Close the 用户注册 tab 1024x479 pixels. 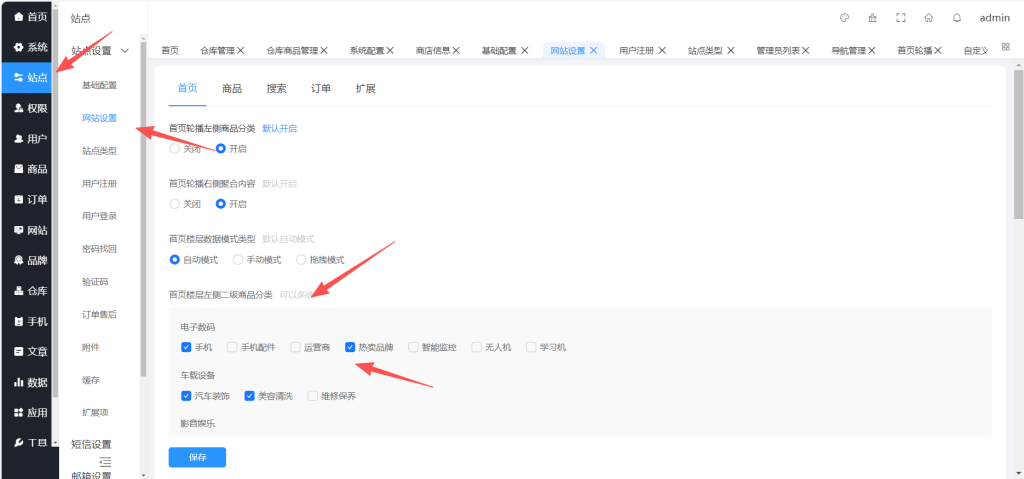point(662,50)
